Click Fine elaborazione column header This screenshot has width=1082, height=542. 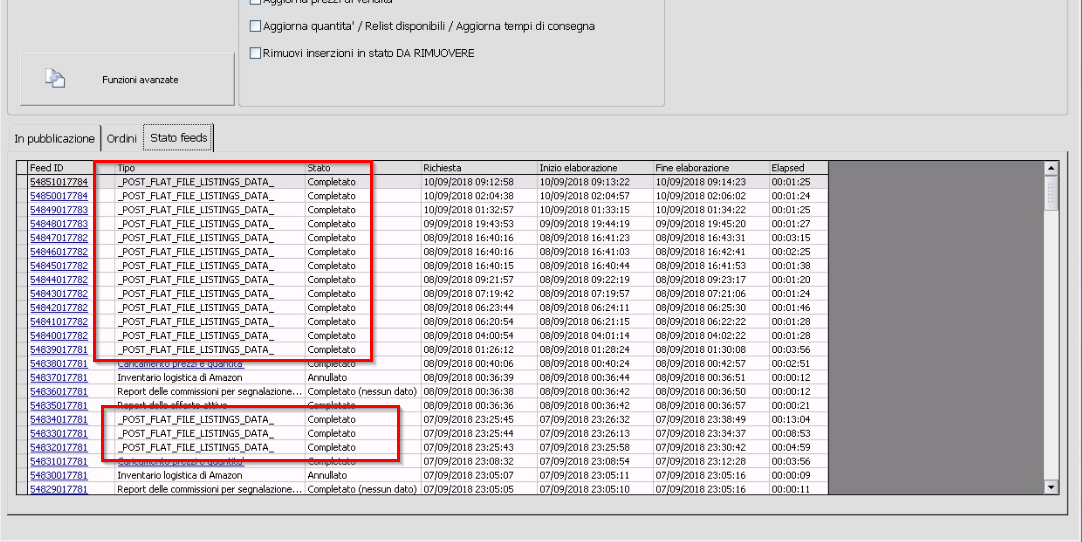711,167
